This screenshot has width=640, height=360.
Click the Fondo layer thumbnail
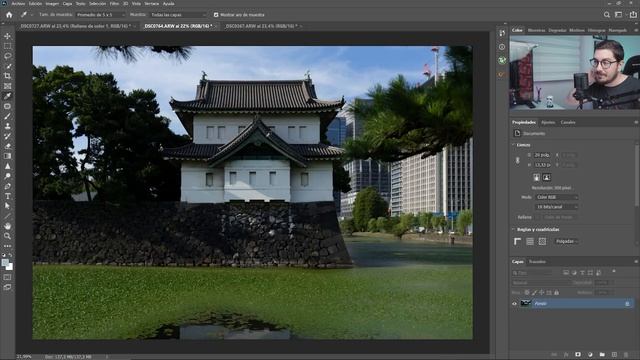526,303
